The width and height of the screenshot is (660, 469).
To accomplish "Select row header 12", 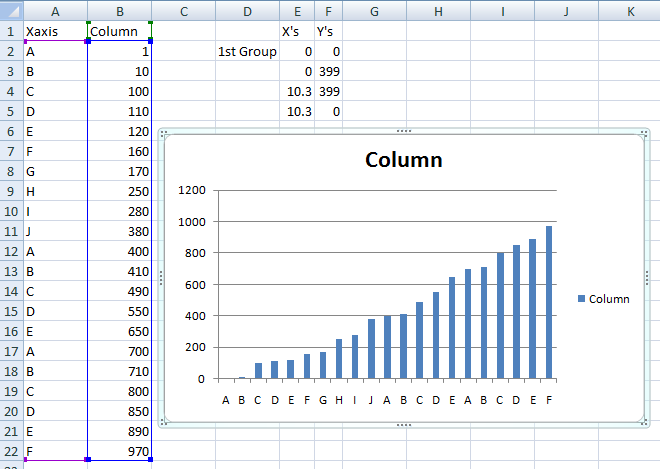I will pyautogui.click(x=11, y=251).
